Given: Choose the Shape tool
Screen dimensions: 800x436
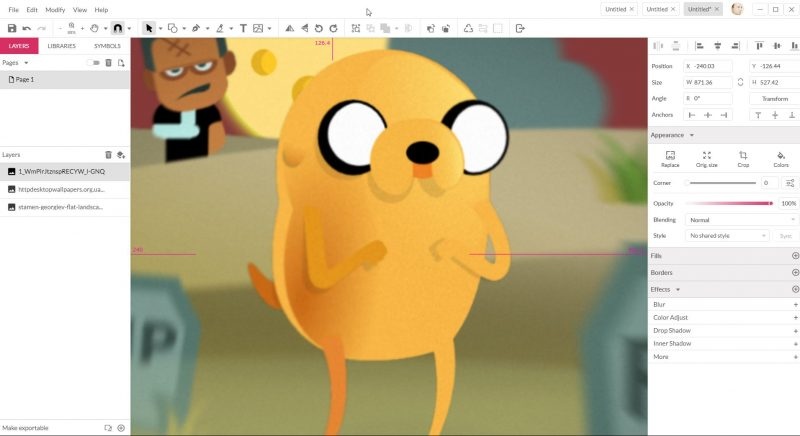Looking at the screenshot, I should point(172,29).
